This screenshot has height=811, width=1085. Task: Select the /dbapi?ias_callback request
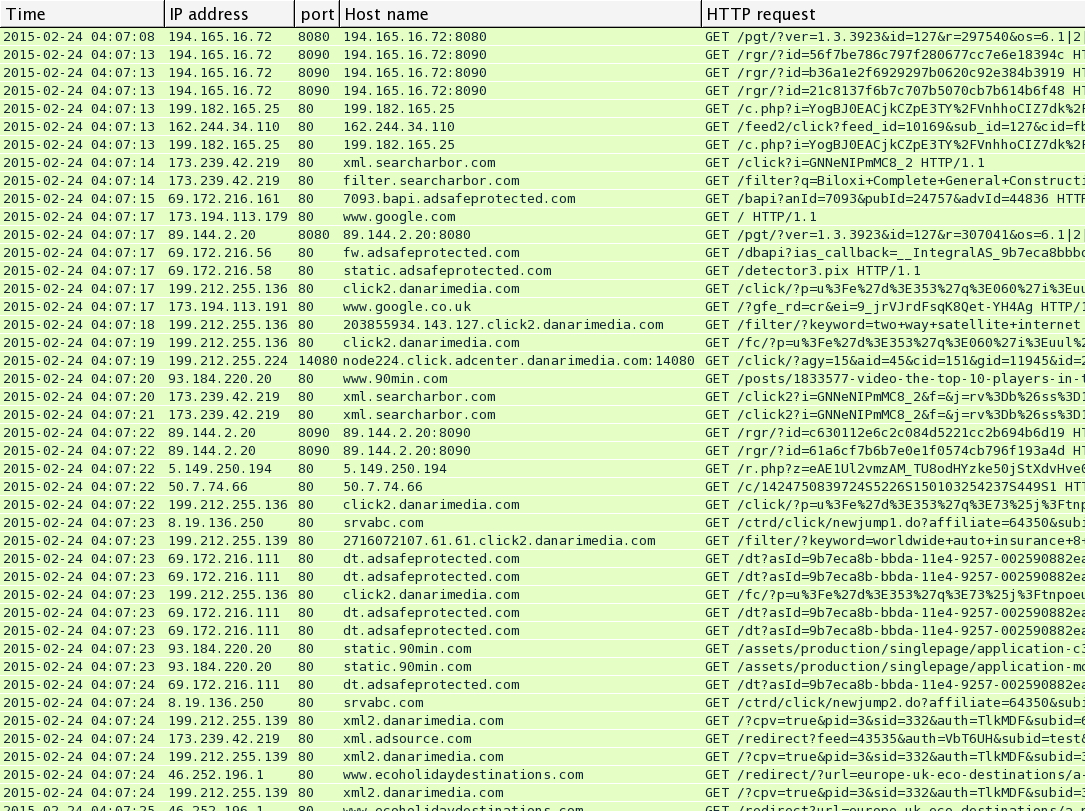[x=895, y=253]
